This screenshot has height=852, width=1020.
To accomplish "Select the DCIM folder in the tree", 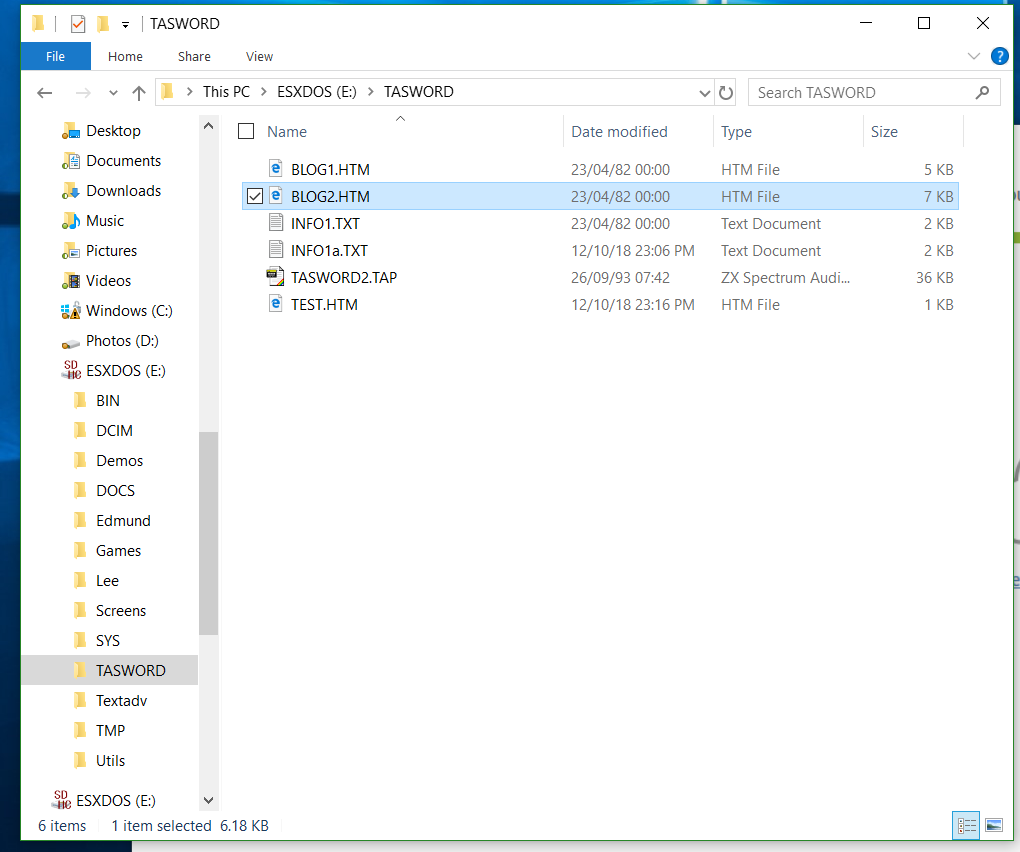I will pyautogui.click(x=114, y=431).
